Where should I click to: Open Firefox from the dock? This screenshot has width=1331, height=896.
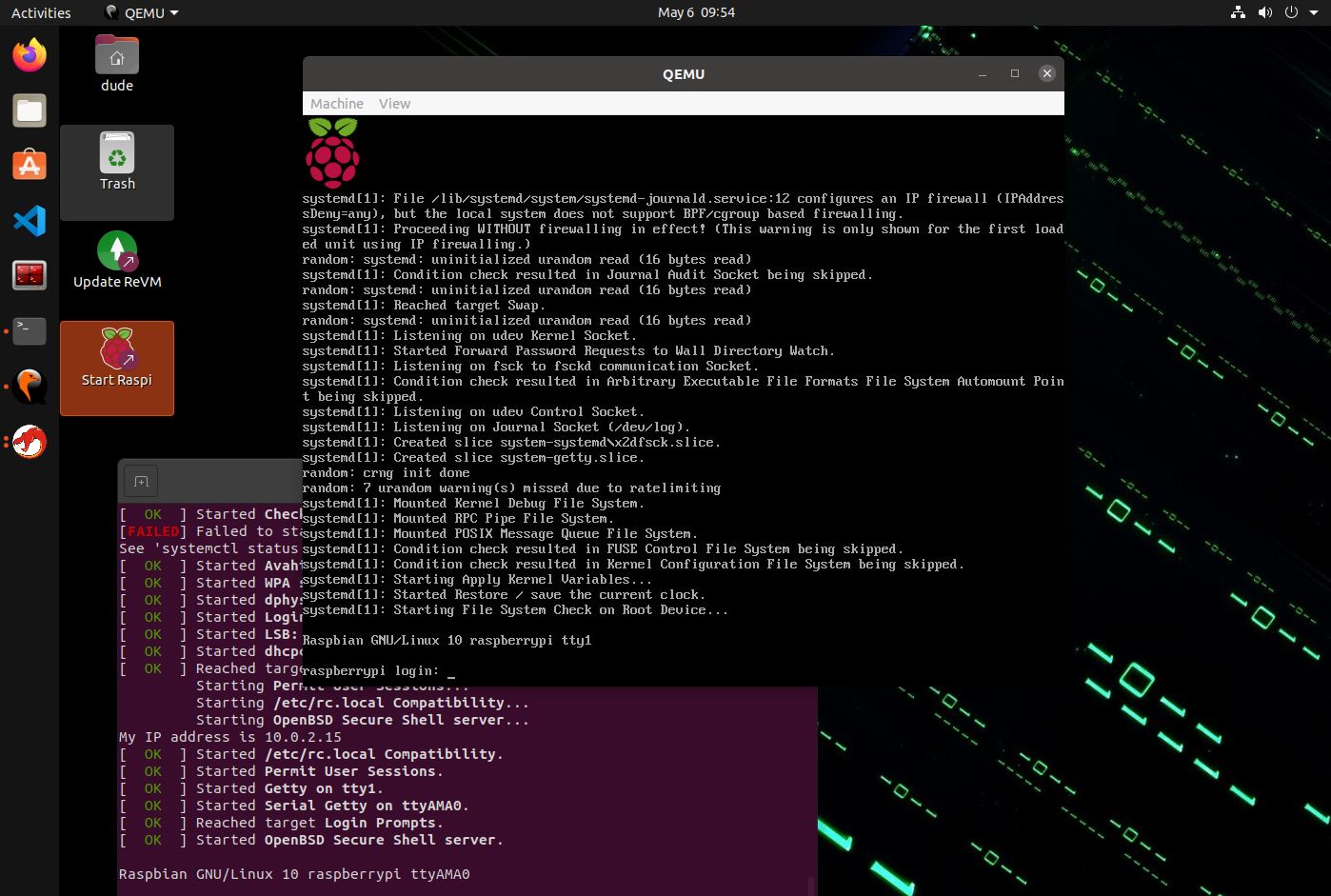coord(30,55)
